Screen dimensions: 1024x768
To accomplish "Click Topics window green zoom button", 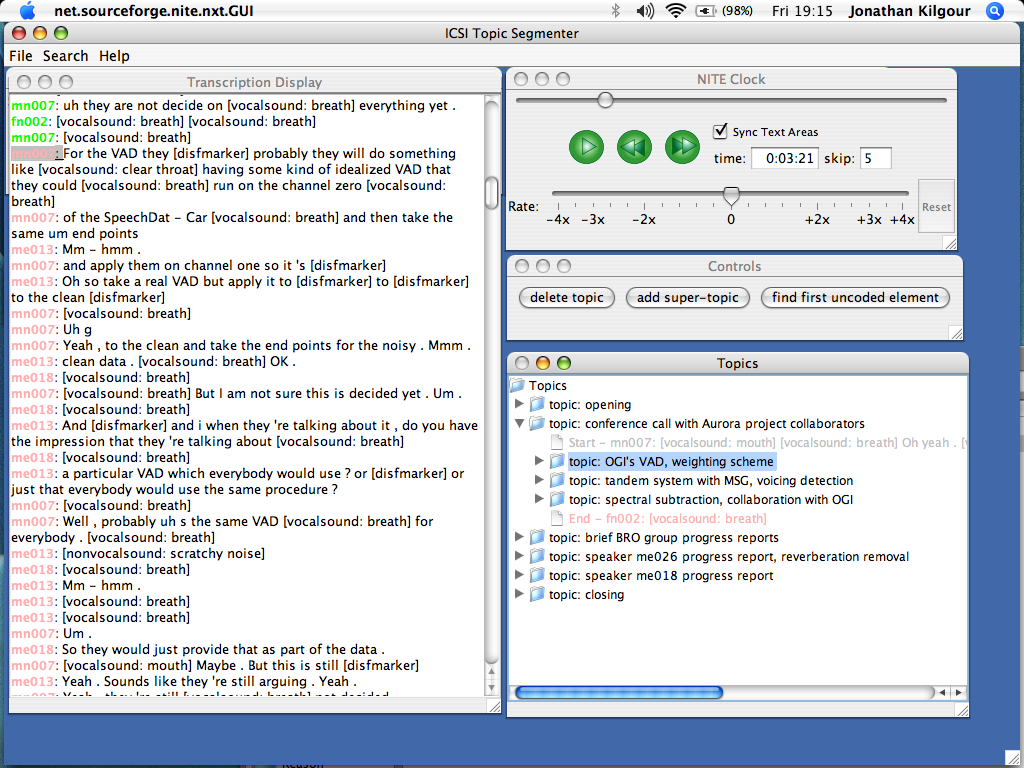I will point(564,363).
